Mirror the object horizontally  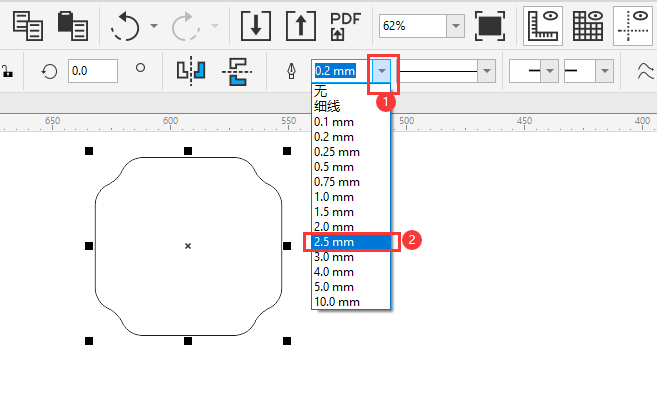click(191, 71)
